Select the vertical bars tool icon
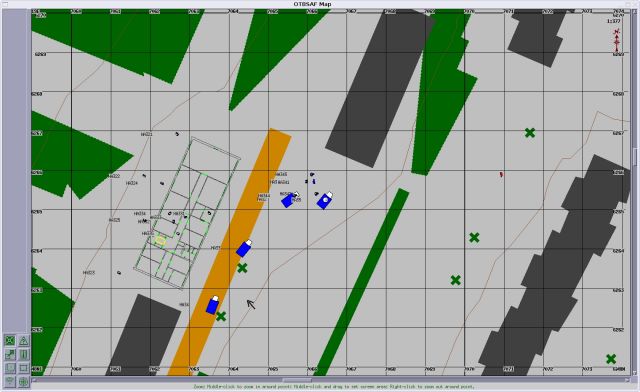Image resolution: width=640 pixels, height=392 pixels. point(24,354)
